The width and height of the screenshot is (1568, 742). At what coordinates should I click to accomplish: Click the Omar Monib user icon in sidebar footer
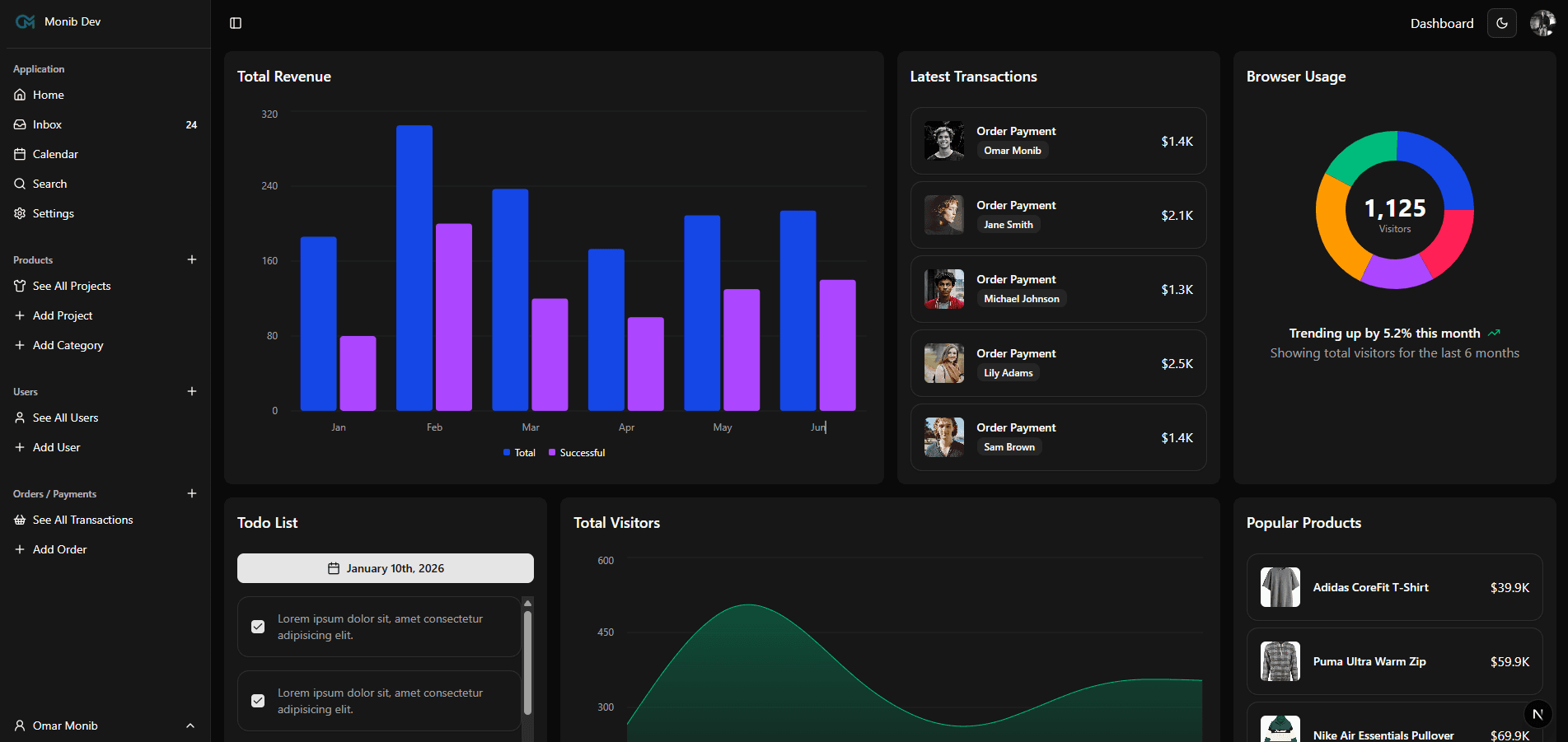tap(20, 726)
